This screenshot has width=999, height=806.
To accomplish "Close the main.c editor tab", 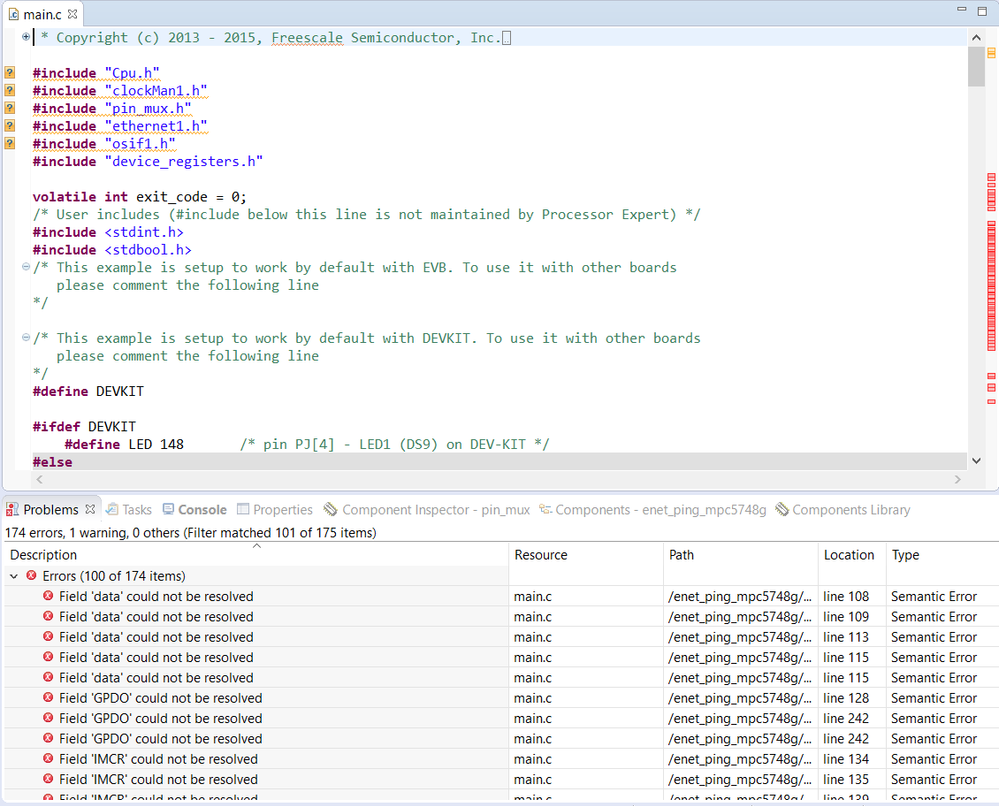I will pyautogui.click(x=73, y=13).
